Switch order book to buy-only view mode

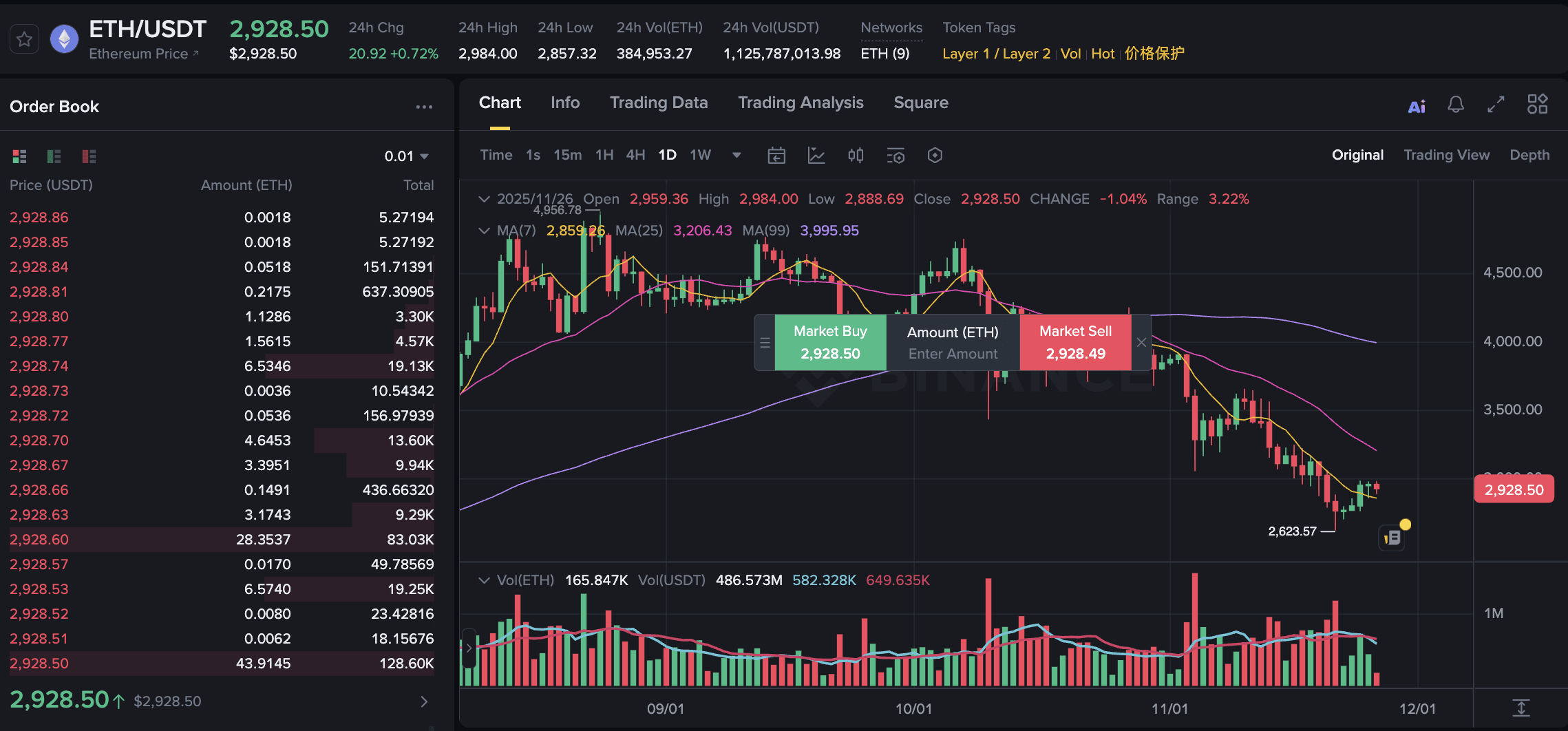[x=52, y=156]
